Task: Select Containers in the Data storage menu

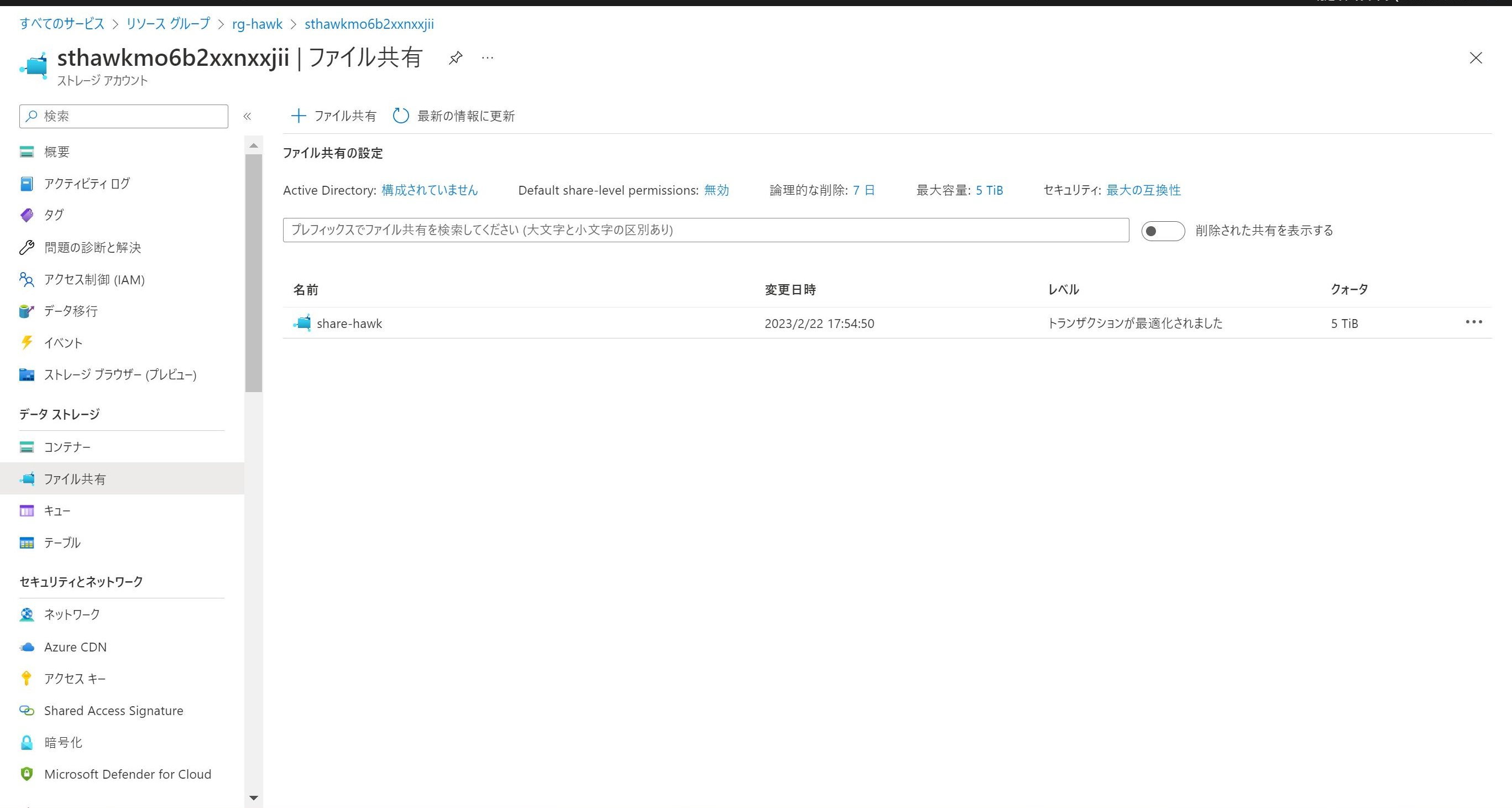Action: 67,447
